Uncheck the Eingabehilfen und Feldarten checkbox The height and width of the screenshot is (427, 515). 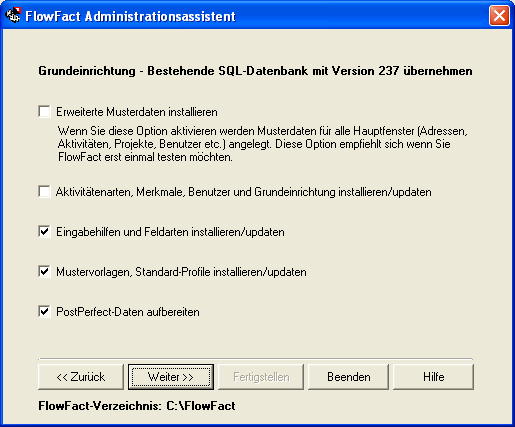click(44, 231)
